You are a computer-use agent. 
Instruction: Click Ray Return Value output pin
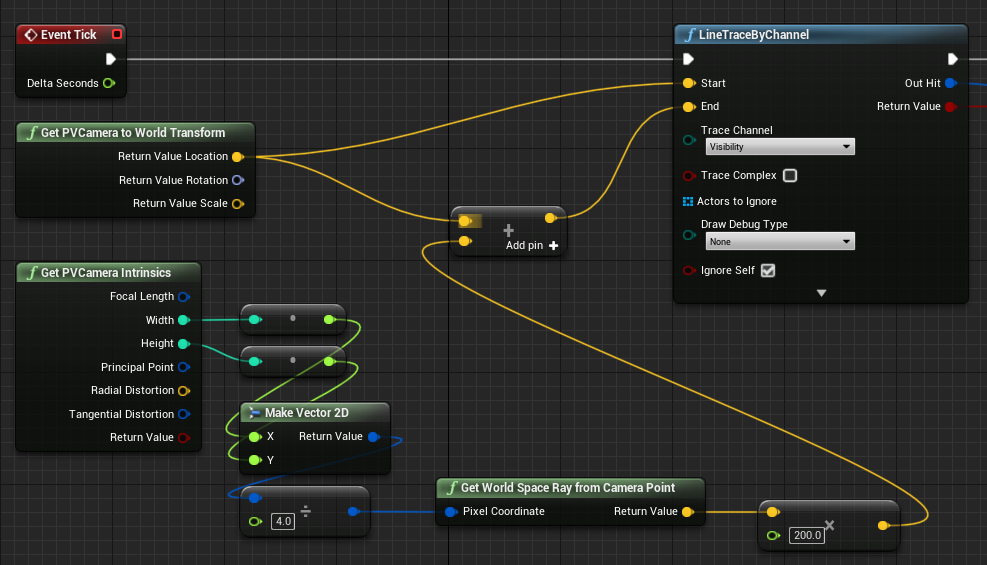pyautogui.click(x=688, y=512)
